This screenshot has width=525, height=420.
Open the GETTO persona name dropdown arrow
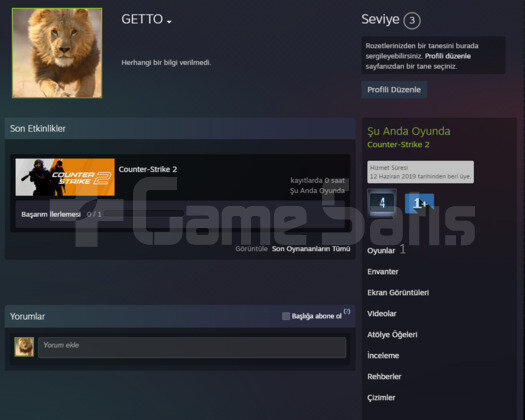coord(169,22)
